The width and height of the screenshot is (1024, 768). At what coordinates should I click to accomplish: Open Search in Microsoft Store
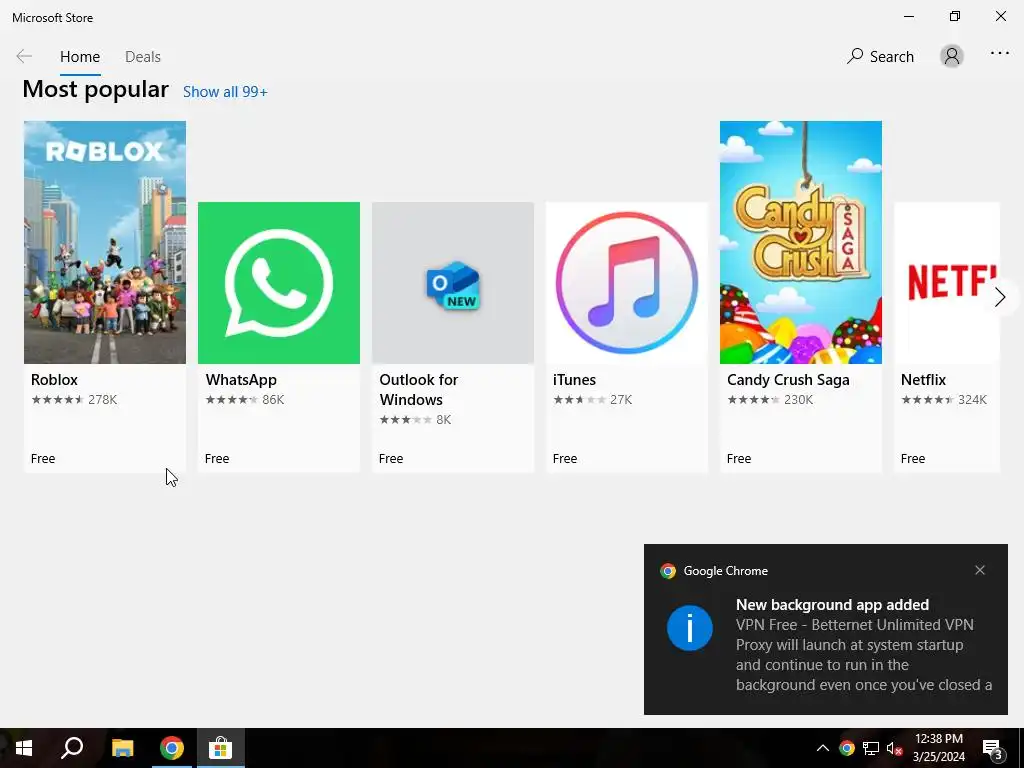[880, 57]
